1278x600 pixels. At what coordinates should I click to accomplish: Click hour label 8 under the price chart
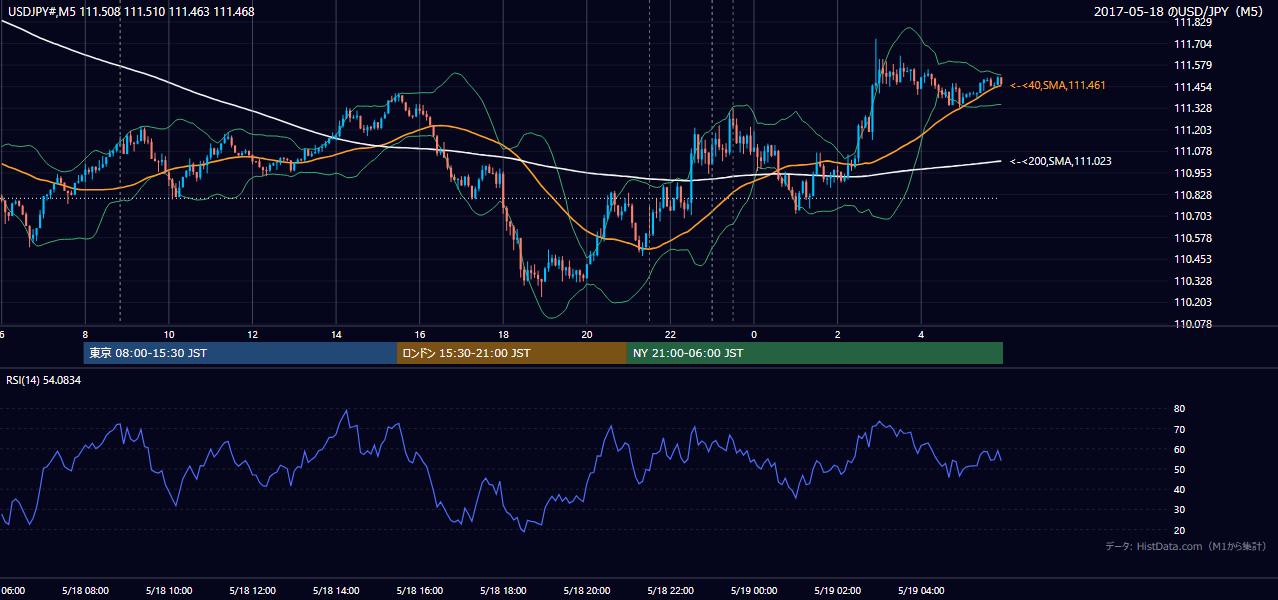click(x=85, y=334)
